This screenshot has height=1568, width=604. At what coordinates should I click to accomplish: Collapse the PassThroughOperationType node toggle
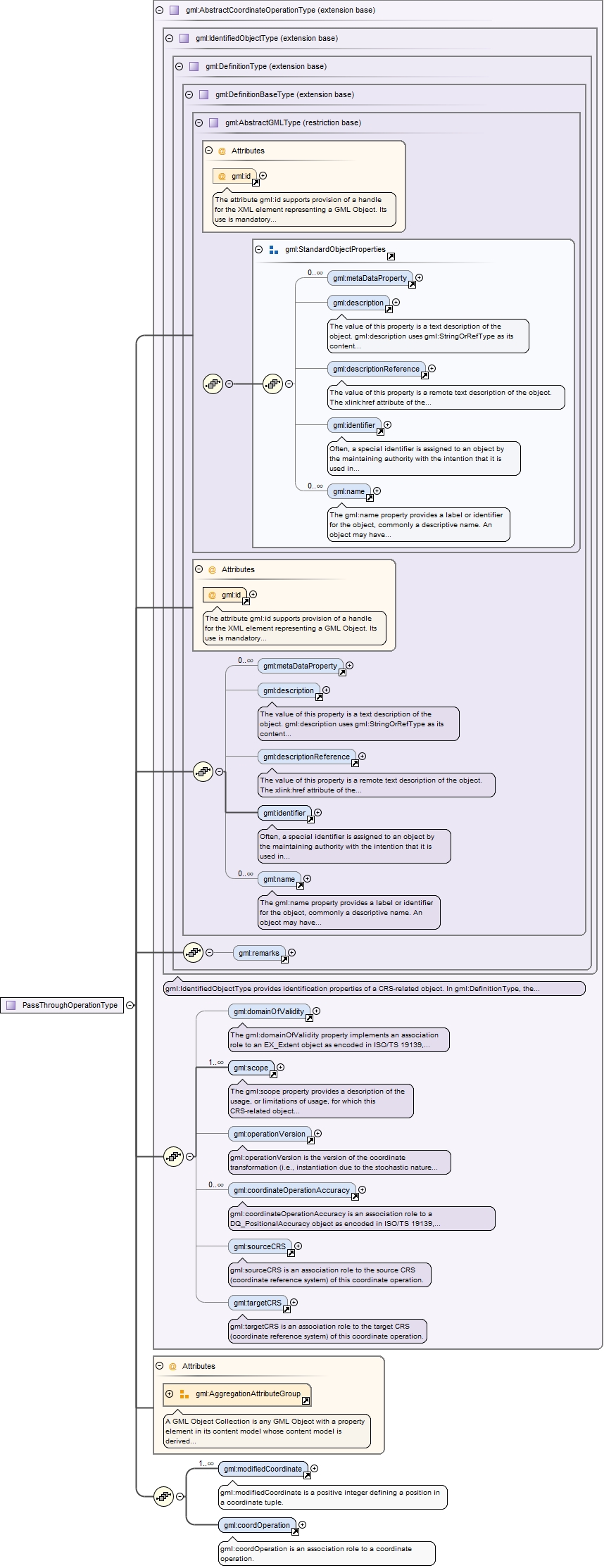click(x=130, y=1005)
